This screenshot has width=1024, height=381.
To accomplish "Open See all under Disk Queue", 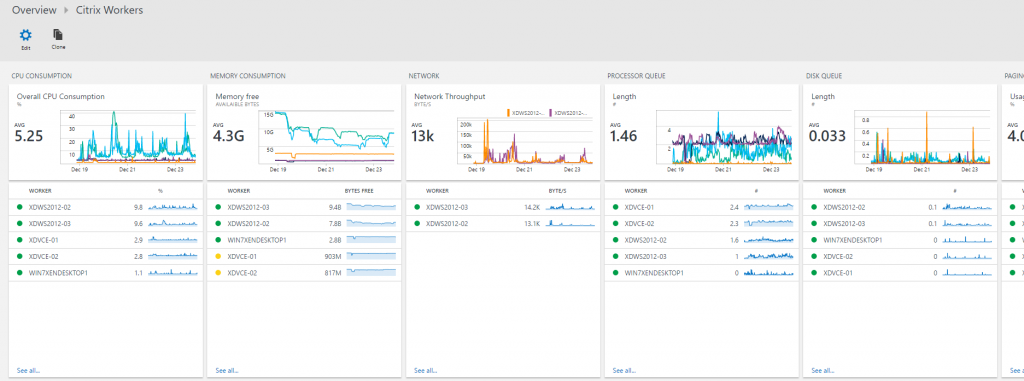I will click(824, 371).
